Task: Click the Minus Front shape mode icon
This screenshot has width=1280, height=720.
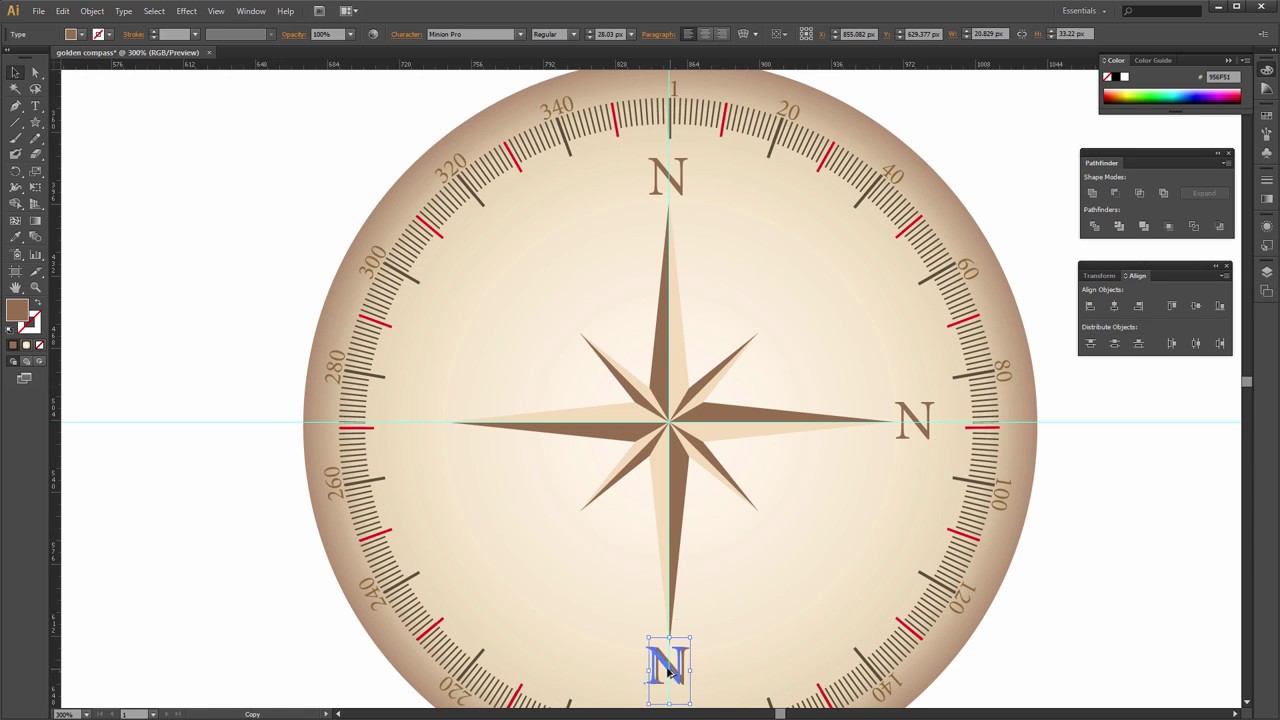Action: [1115, 193]
